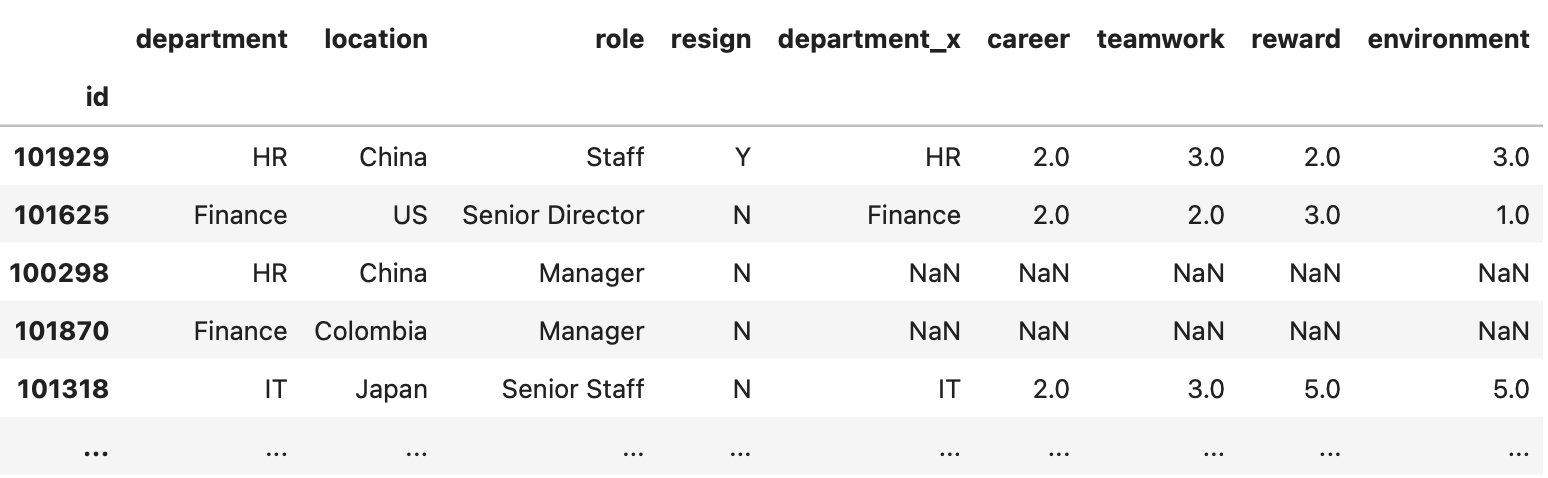Click the Colombia location cell

[x=370, y=331]
